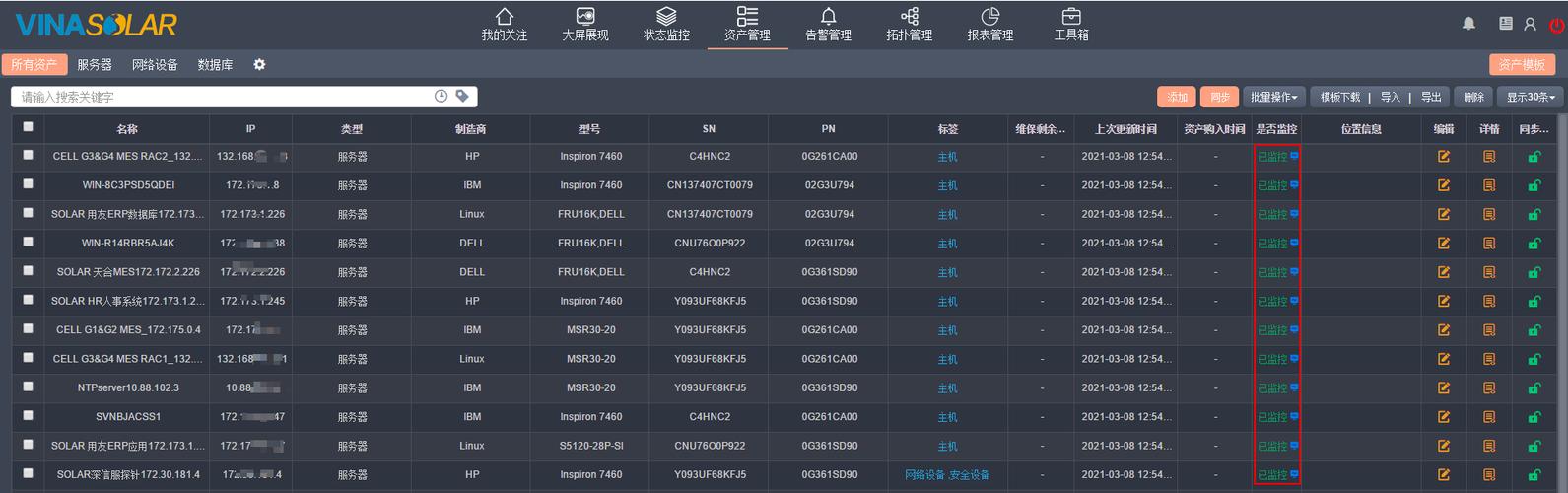
Task: Click the 已监控 status of the NTPserver row
Action: (1272, 388)
